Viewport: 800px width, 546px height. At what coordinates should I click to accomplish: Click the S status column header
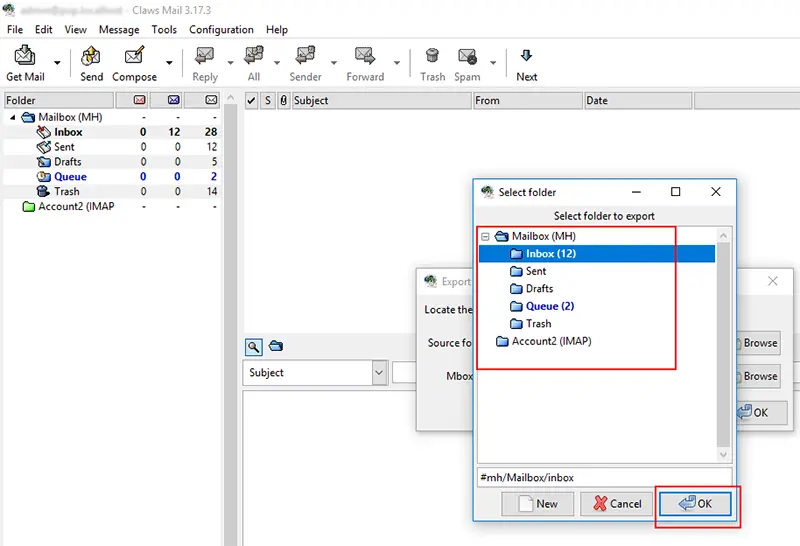point(268,101)
